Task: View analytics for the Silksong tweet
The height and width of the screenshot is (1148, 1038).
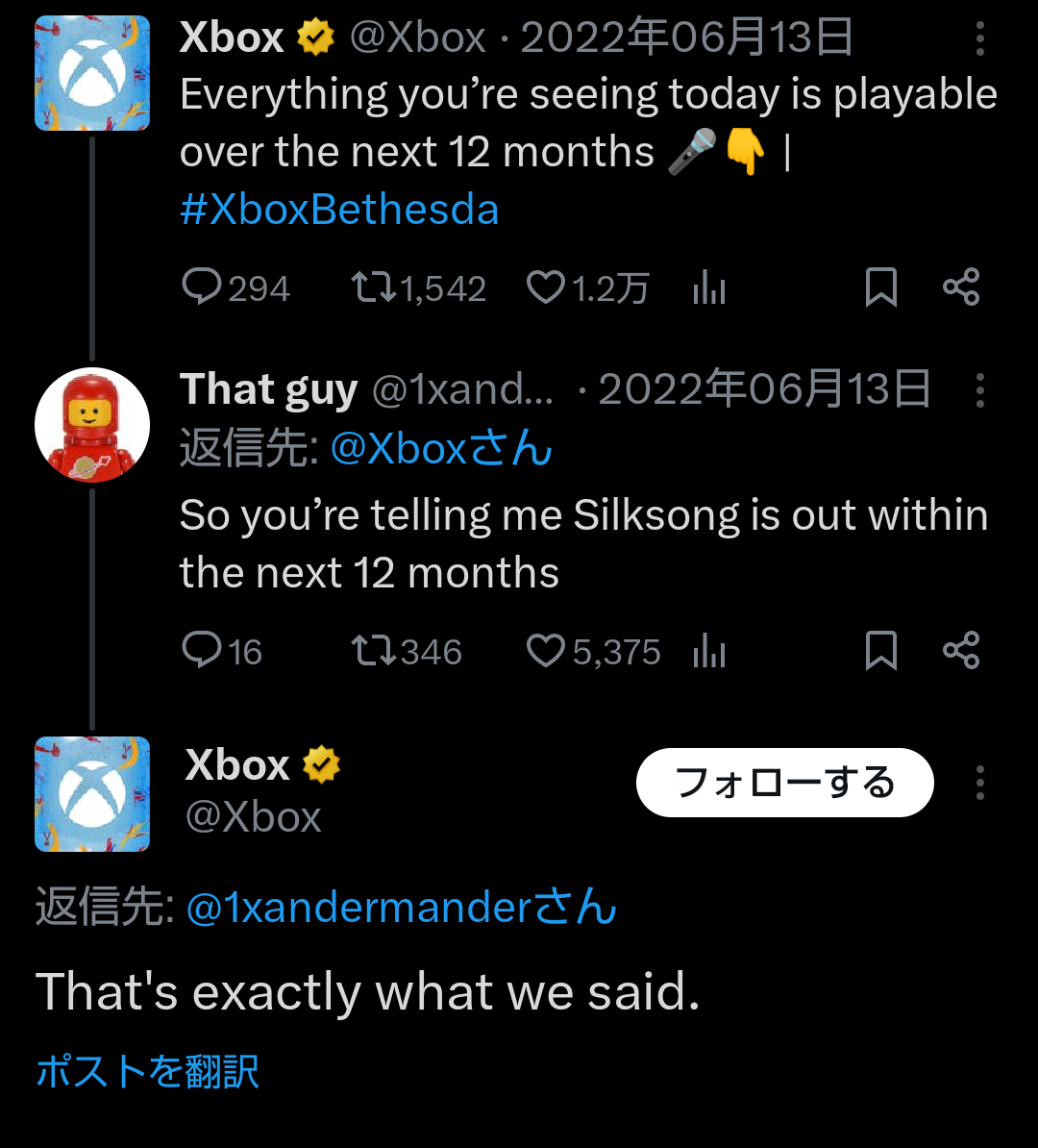Action: (709, 651)
